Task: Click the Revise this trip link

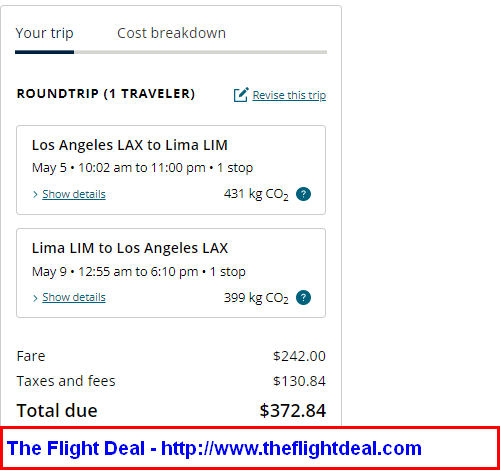Action: tap(289, 95)
